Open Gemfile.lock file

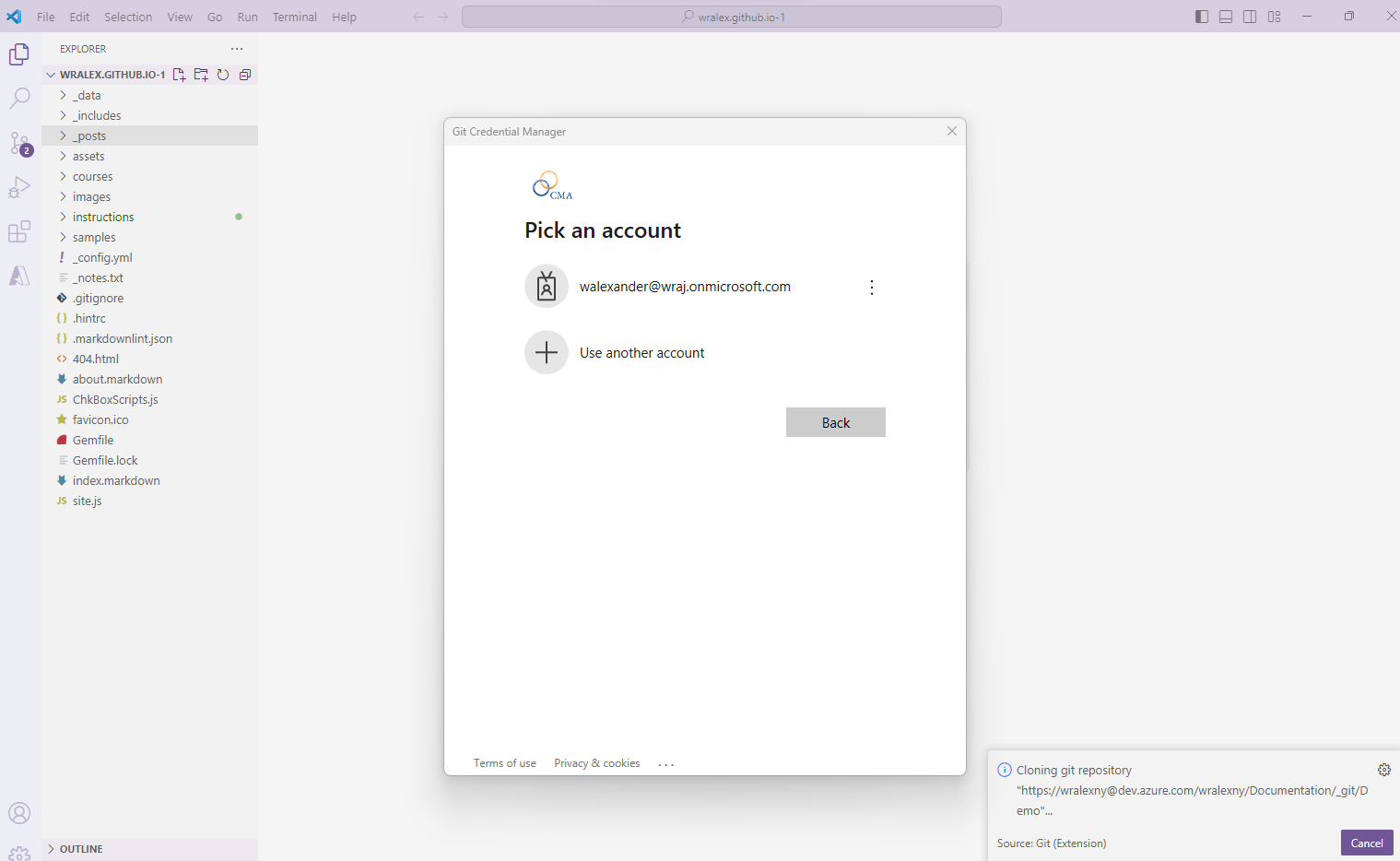pyautogui.click(x=150, y=460)
